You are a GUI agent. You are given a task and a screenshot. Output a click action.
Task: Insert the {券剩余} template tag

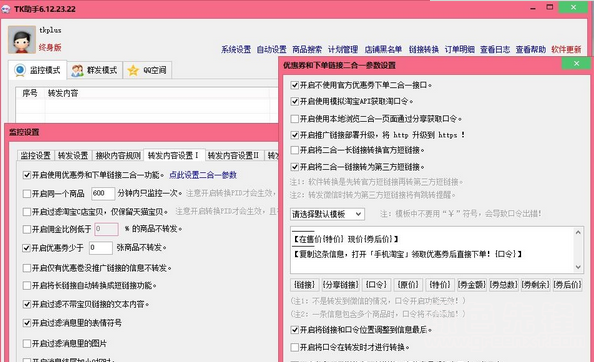(535, 285)
